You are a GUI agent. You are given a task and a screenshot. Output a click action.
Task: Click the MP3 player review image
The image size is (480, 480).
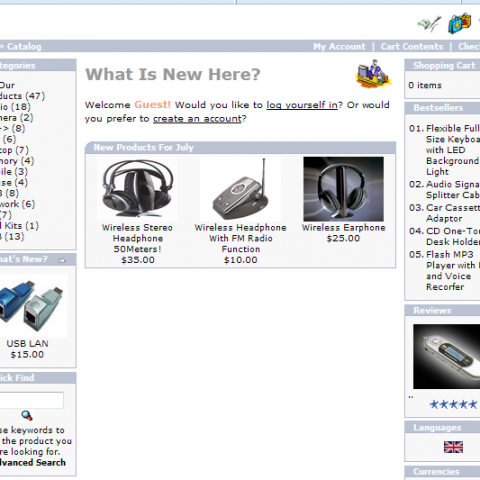point(447,356)
